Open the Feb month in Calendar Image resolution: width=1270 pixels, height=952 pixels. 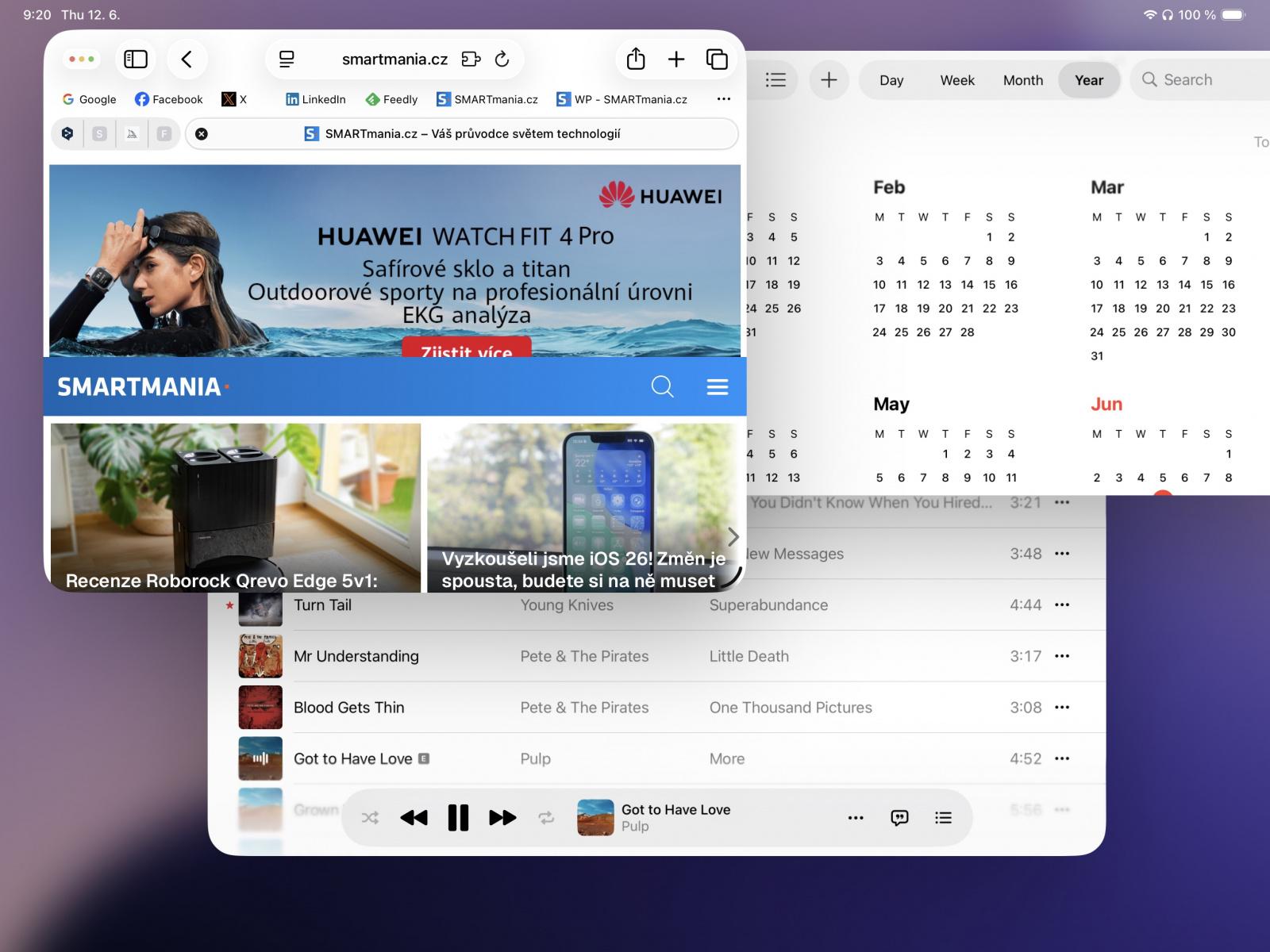click(x=889, y=187)
